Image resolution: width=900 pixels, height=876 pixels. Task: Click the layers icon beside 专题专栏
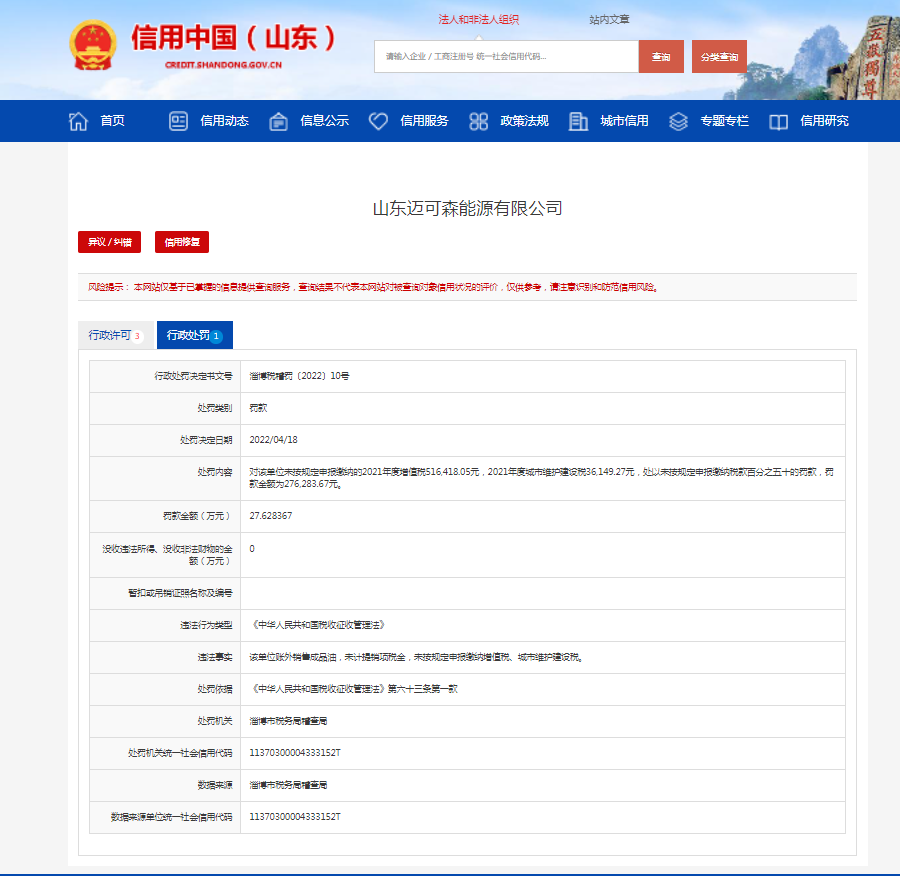[x=678, y=121]
